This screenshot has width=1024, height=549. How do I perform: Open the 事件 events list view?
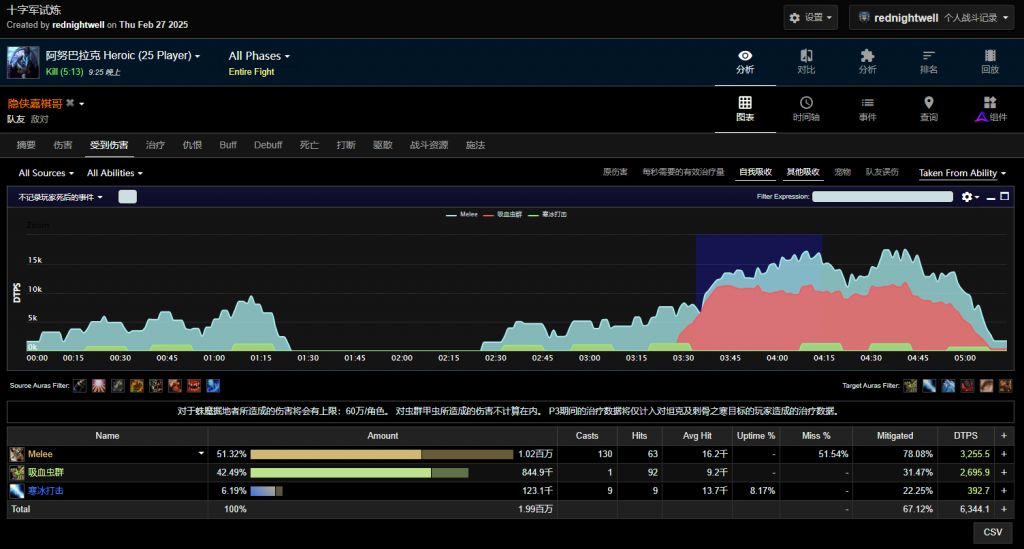(867, 109)
